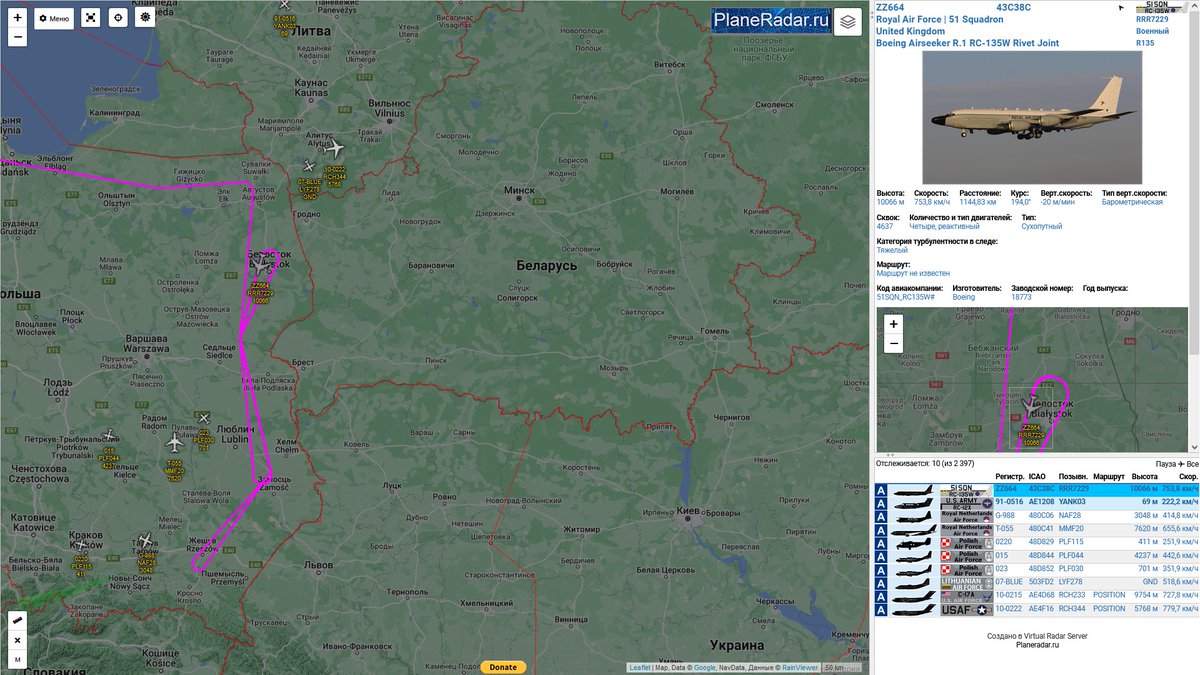Click the Boeing manufacturer value
1200x675 pixels.
click(x=963, y=297)
